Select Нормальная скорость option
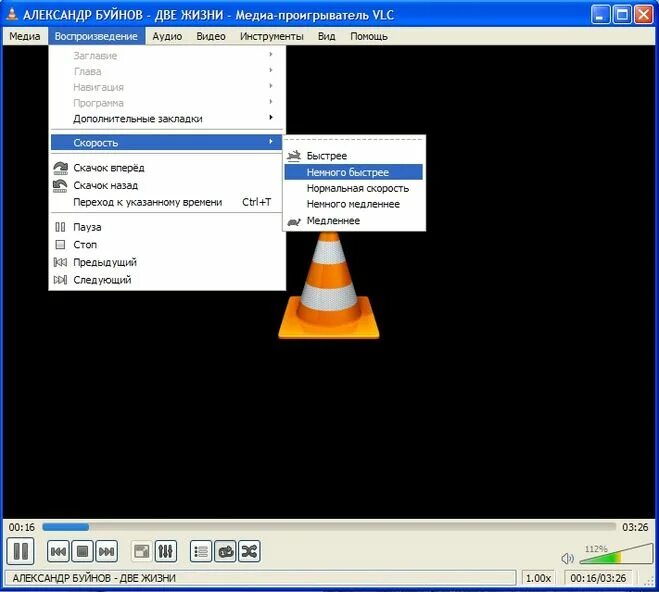This screenshot has width=659, height=592. click(353, 188)
